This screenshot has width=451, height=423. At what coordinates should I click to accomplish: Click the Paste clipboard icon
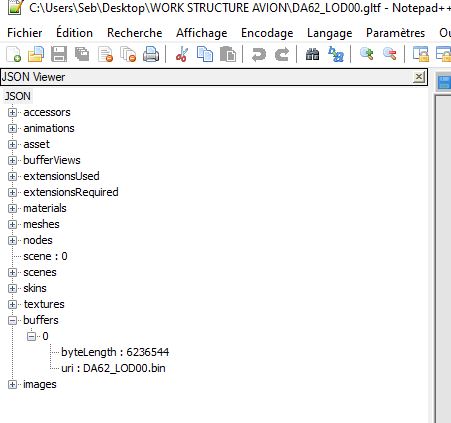[228, 54]
